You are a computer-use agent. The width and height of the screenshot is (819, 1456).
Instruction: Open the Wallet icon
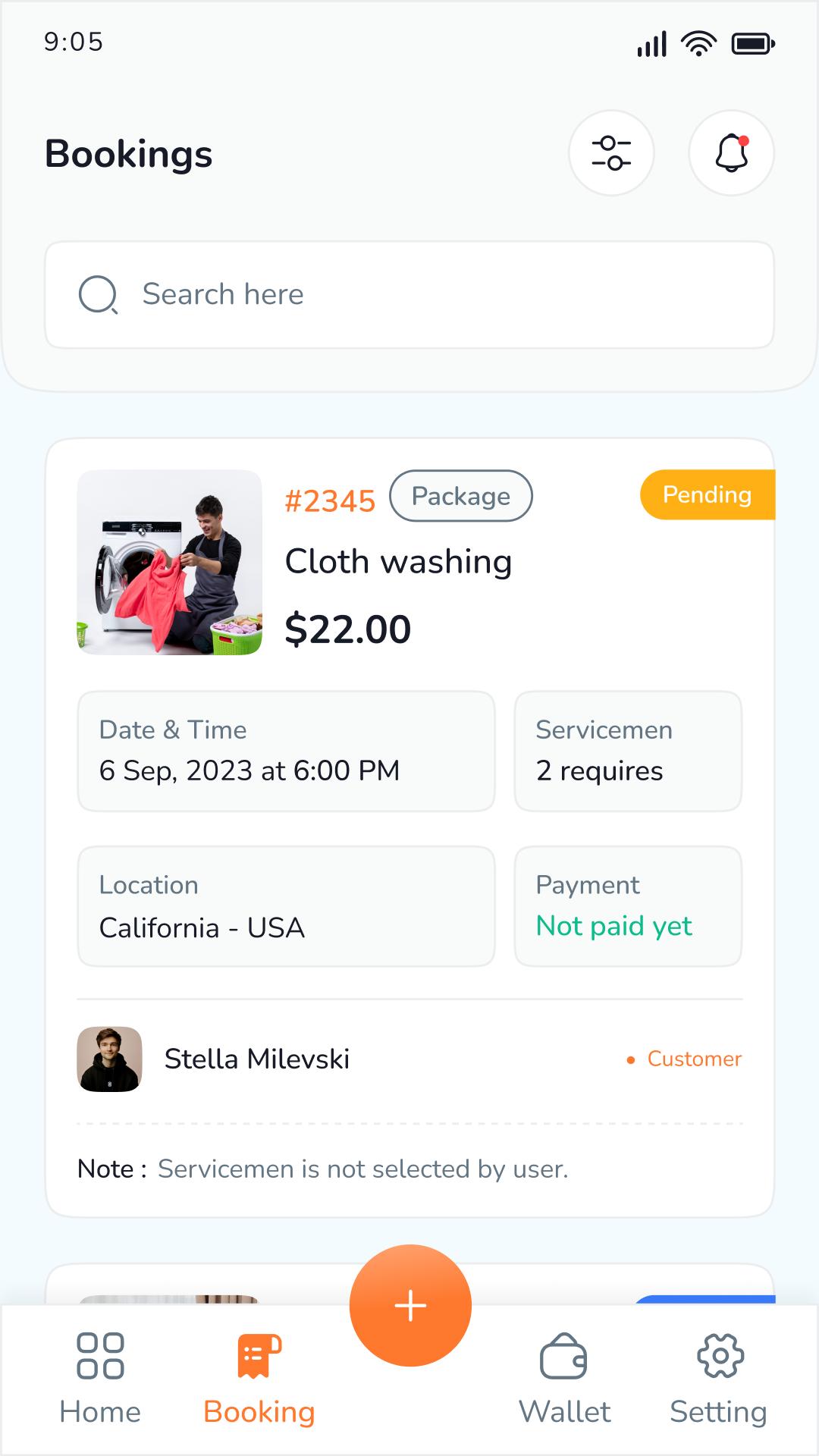coord(563,1356)
